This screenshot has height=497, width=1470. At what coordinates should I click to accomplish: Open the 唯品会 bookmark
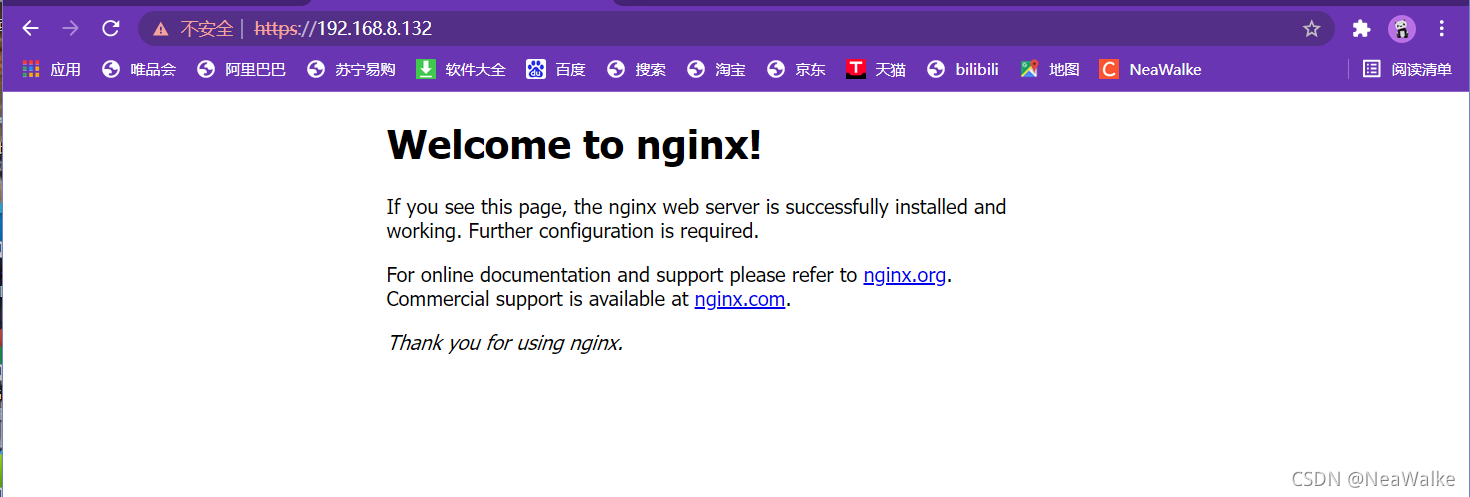click(139, 69)
